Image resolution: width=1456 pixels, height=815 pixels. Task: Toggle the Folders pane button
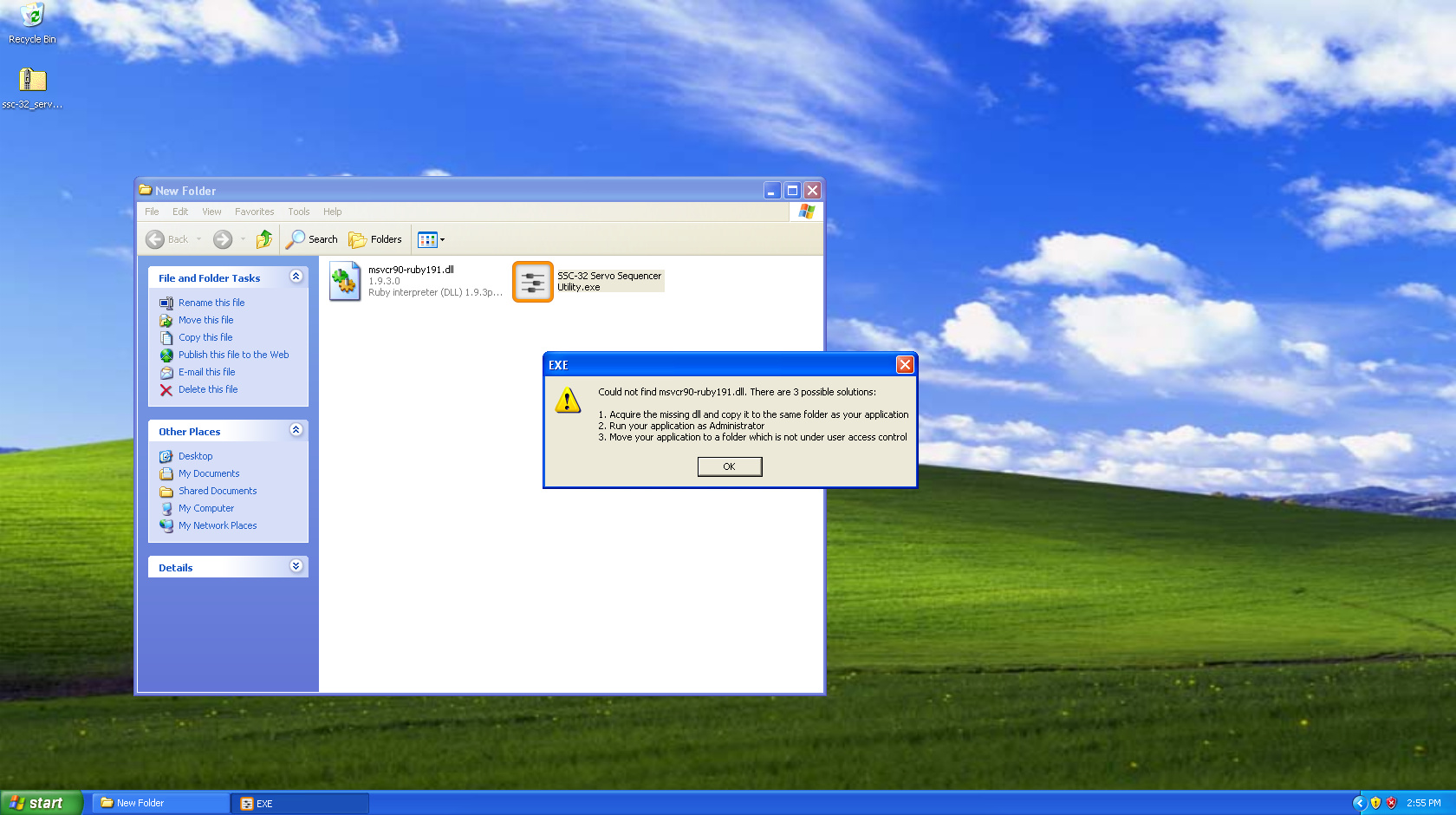[x=375, y=239]
